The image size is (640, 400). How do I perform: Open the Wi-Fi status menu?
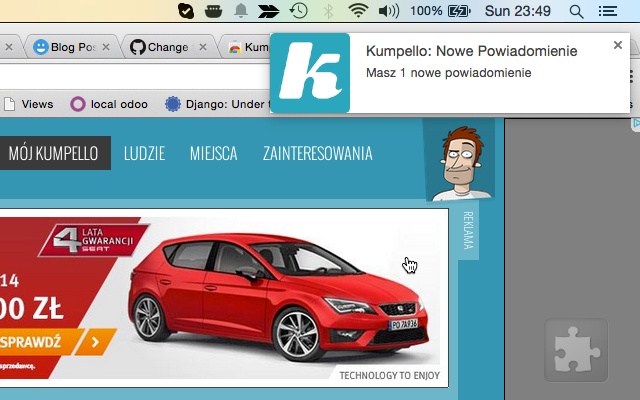358,11
